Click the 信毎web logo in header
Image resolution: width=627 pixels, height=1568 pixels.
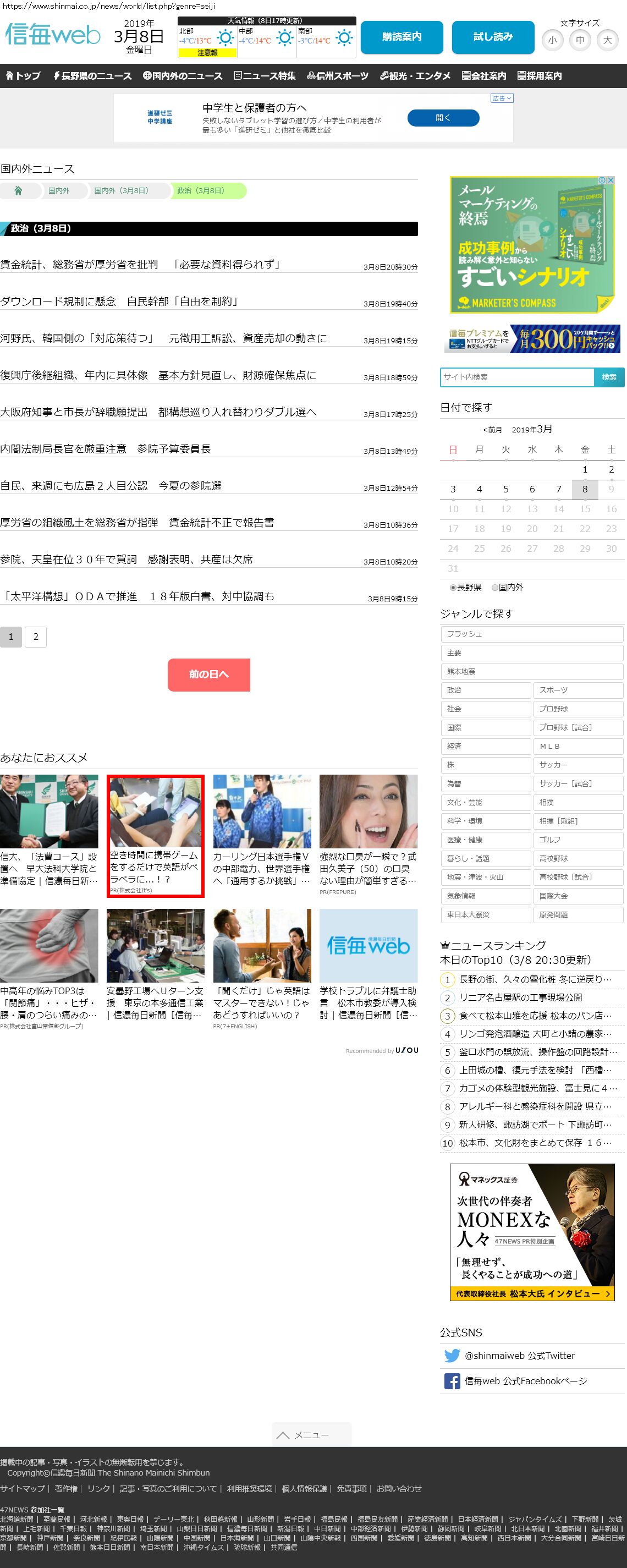pos(52,35)
